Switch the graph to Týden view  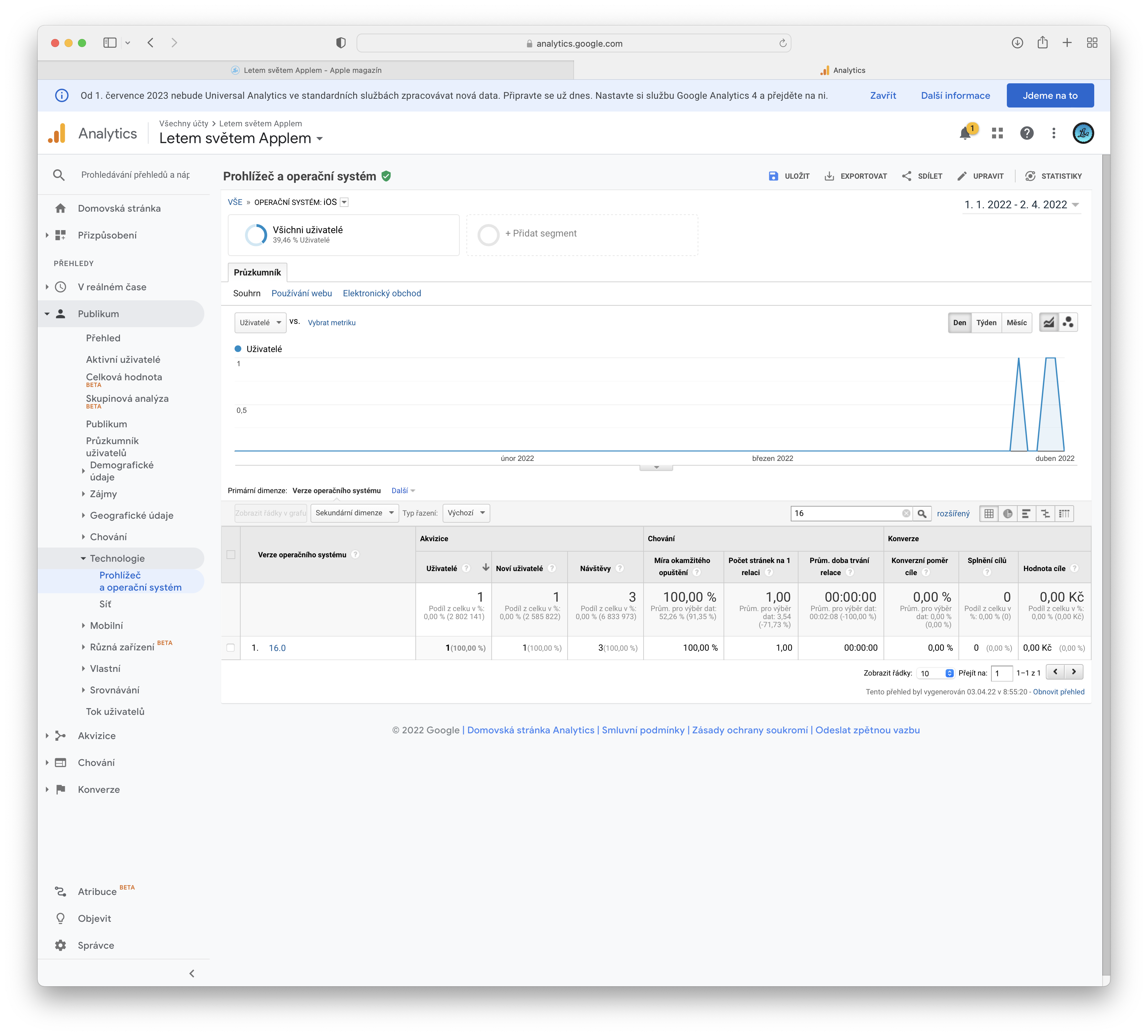(x=986, y=322)
